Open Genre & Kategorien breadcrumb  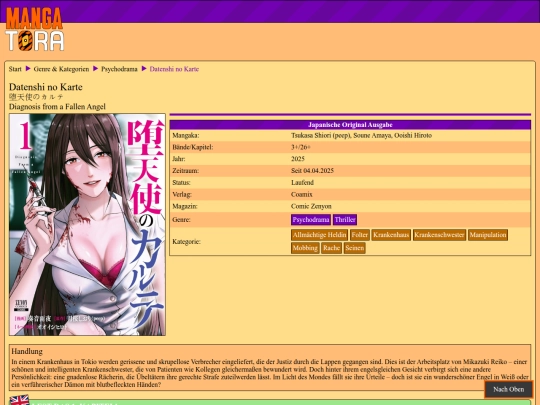pyautogui.click(x=61, y=69)
